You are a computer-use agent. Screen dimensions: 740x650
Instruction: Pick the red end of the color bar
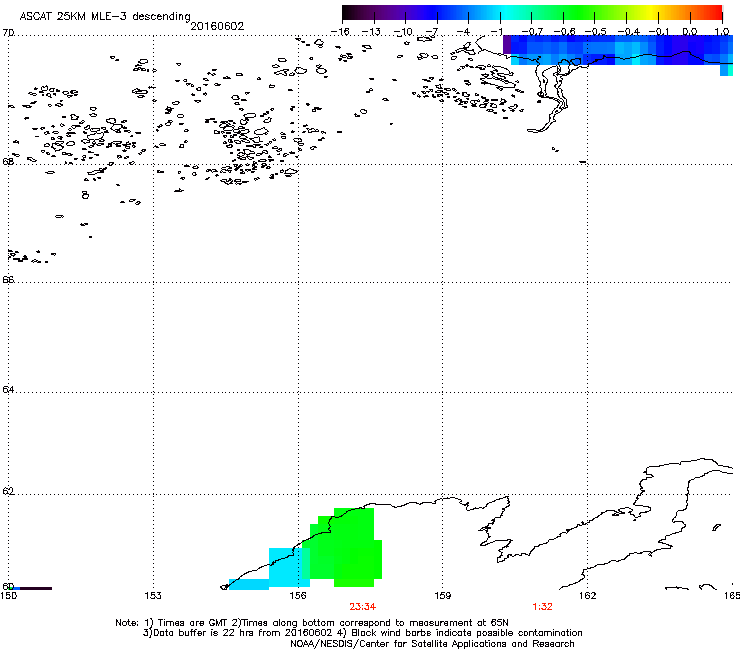pyautogui.click(x=715, y=13)
